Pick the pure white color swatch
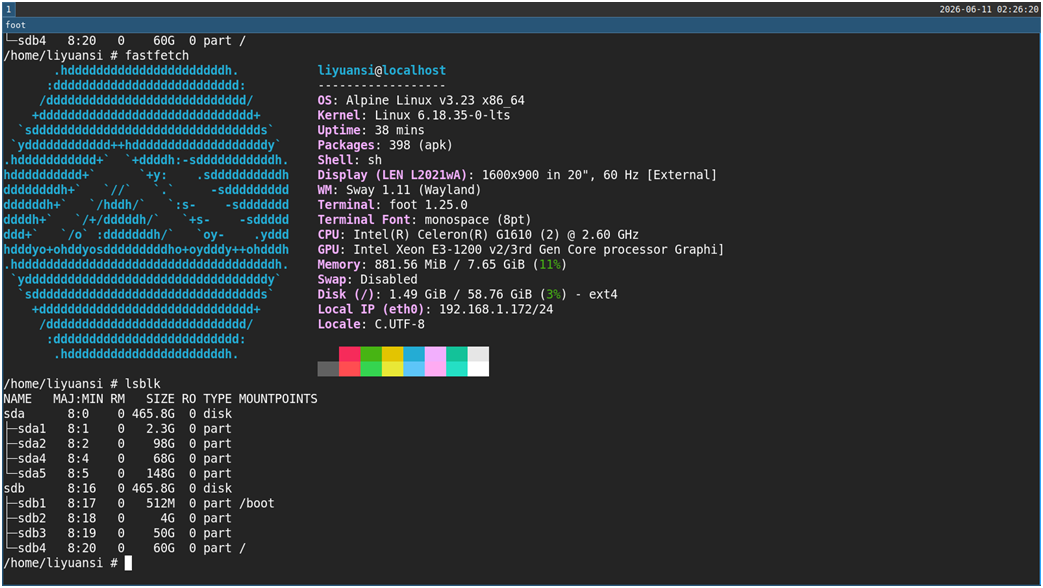Image resolution: width=1043 pixels, height=588 pixels. click(x=478, y=369)
